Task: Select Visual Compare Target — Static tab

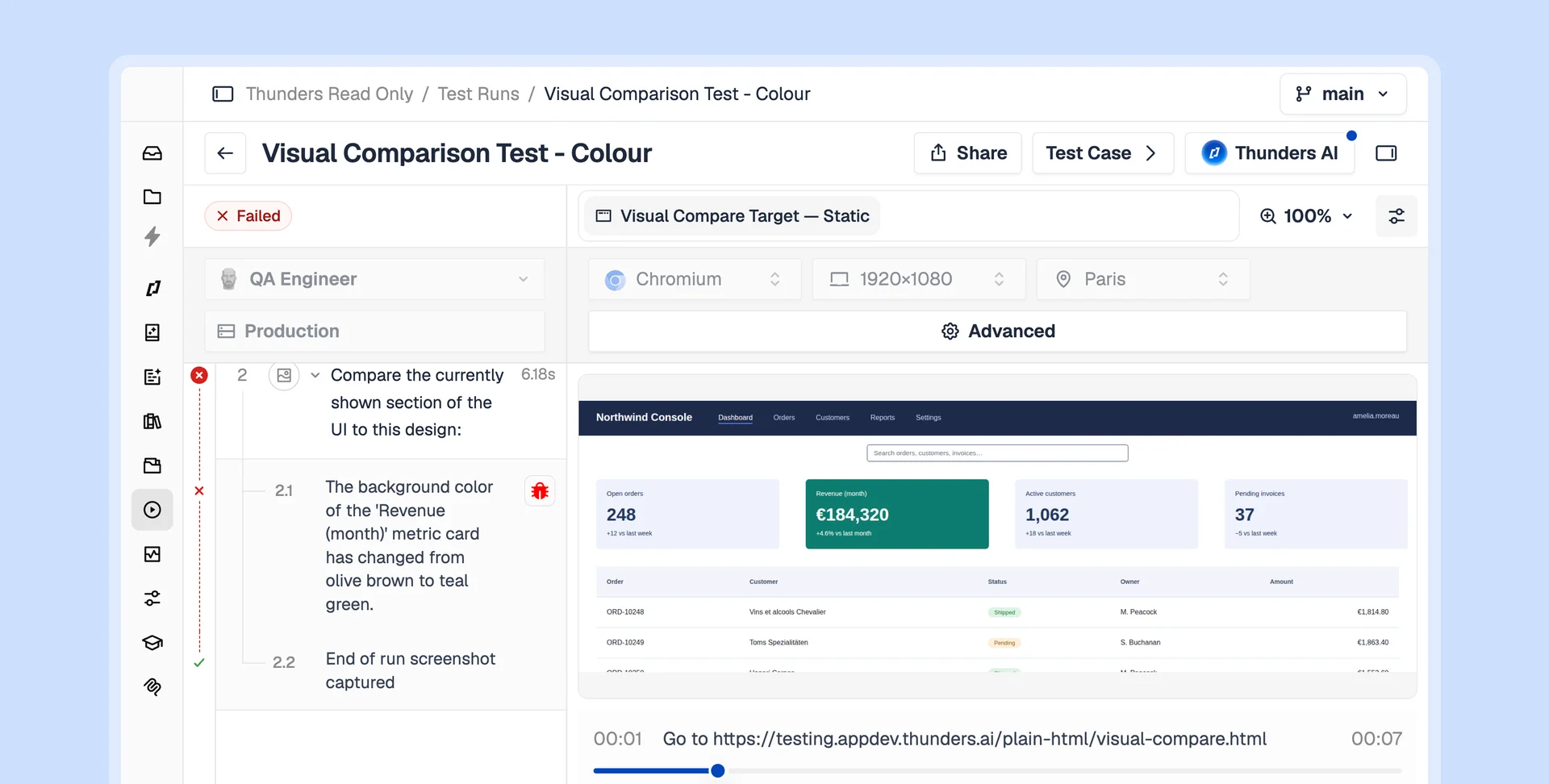Action: click(x=733, y=216)
